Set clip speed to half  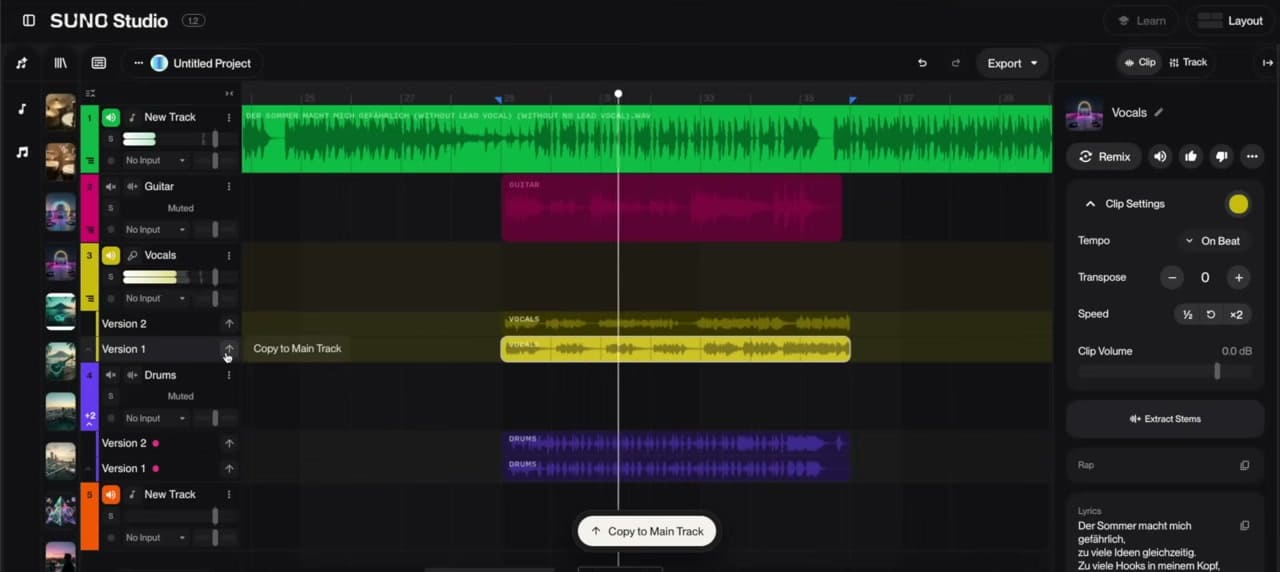click(x=1187, y=314)
